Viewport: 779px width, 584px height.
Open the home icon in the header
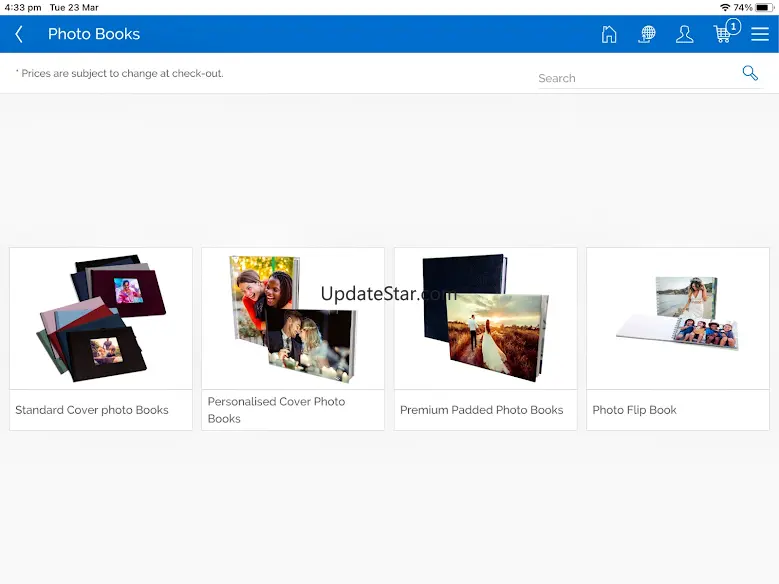tap(609, 34)
